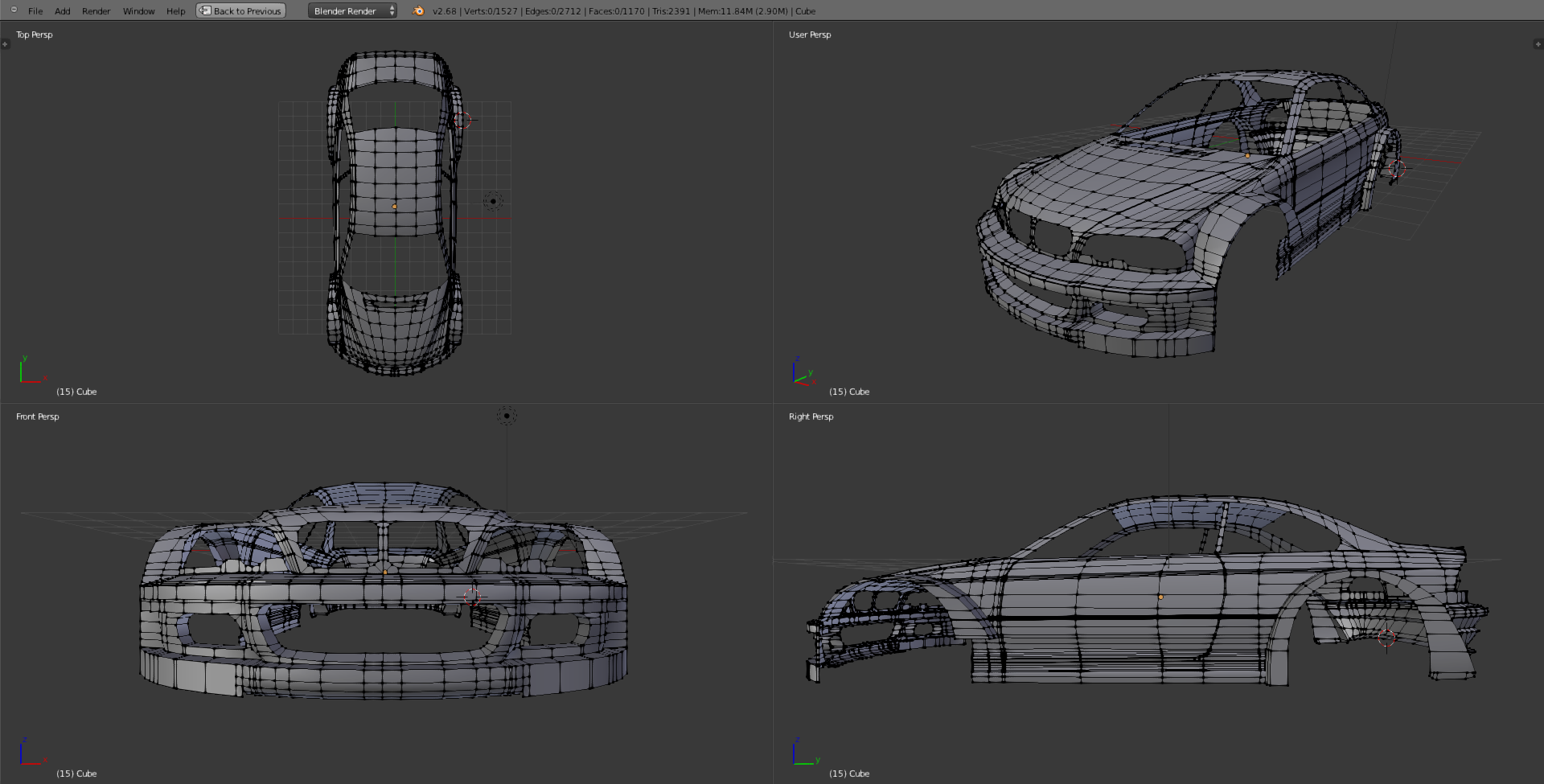The width and height of the screenshot is (1544, 784).
Task: Click the Back to Previous button
Action: (x=241, y=10)
